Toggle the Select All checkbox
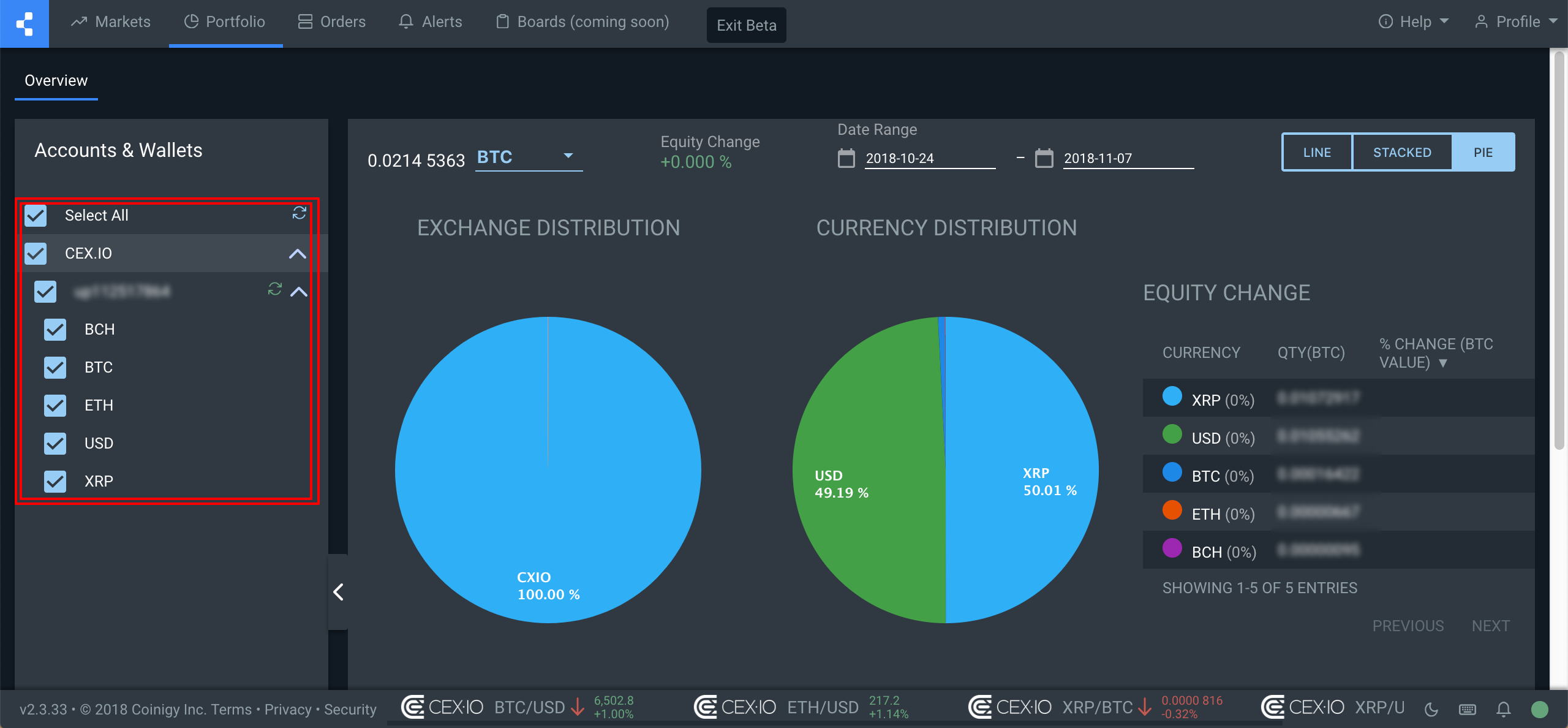The width and height of the screenshot is (1568, 728). (36, 215)
